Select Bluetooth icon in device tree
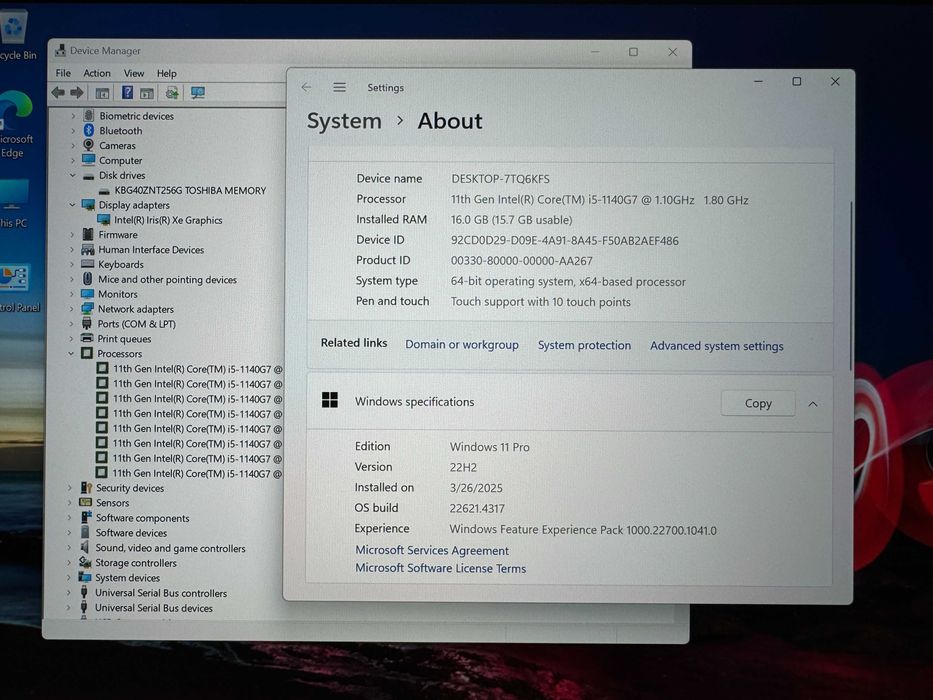The image size is (933, 700). pyautogui.click(x=89, y=130)
